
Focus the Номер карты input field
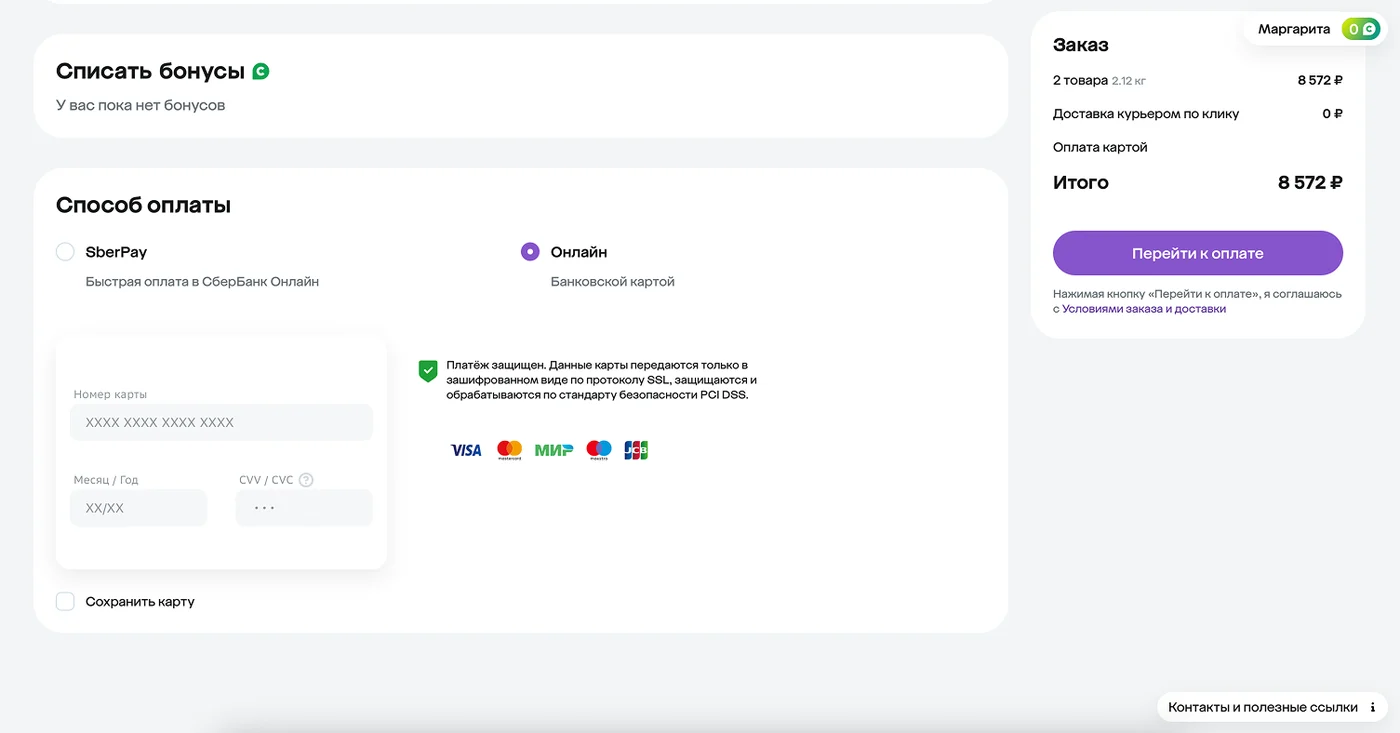221,422
